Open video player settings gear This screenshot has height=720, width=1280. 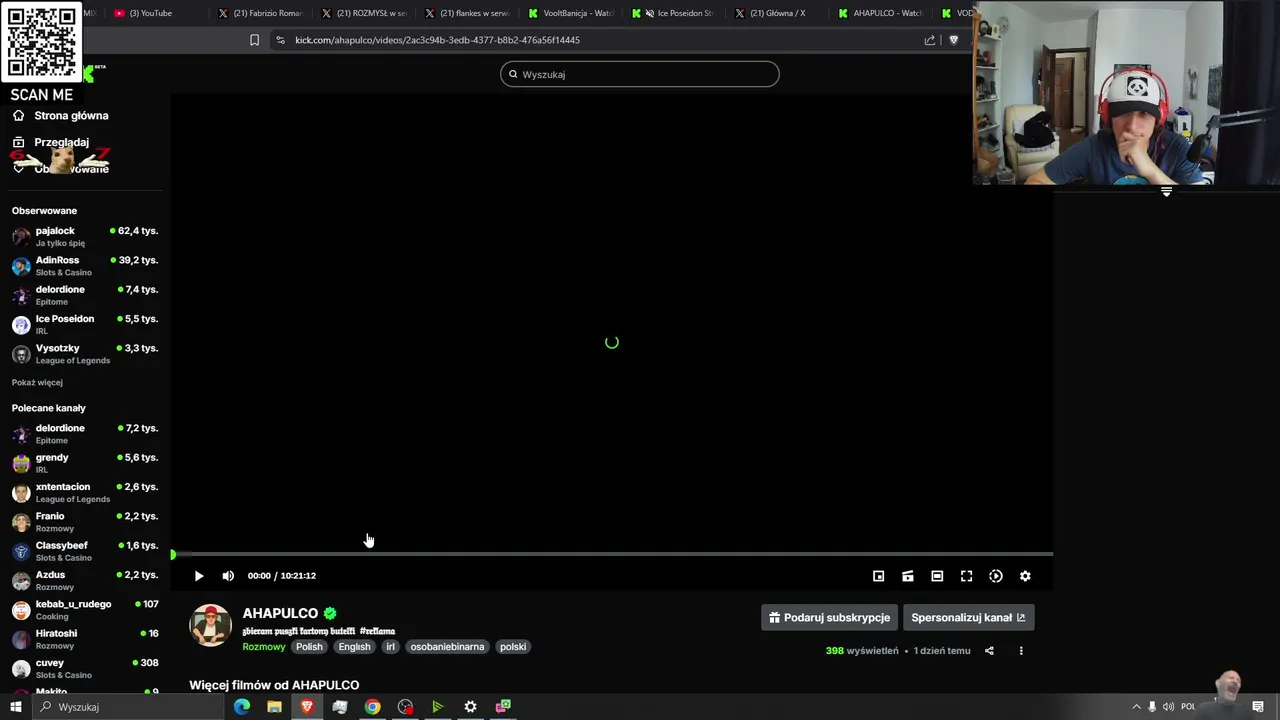point(1025,576)
